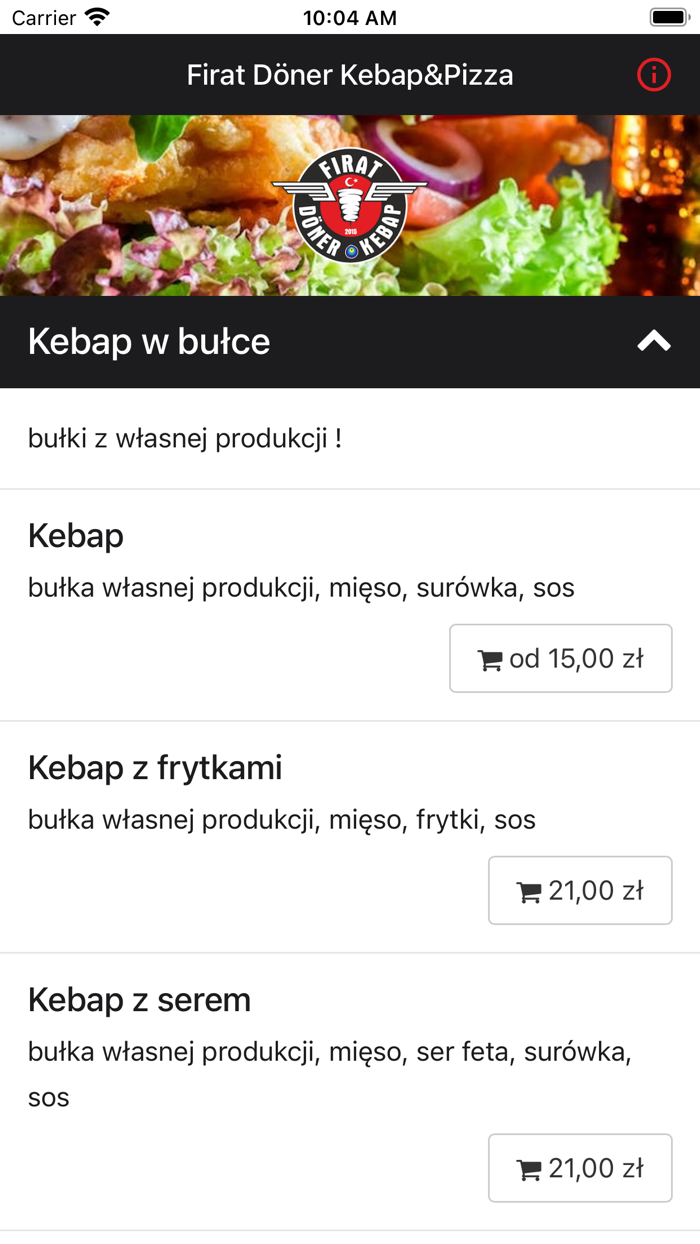Tap the Kebap w bułce section header
The height and width of the screenshot is (1244, 700).
point(150,342)
